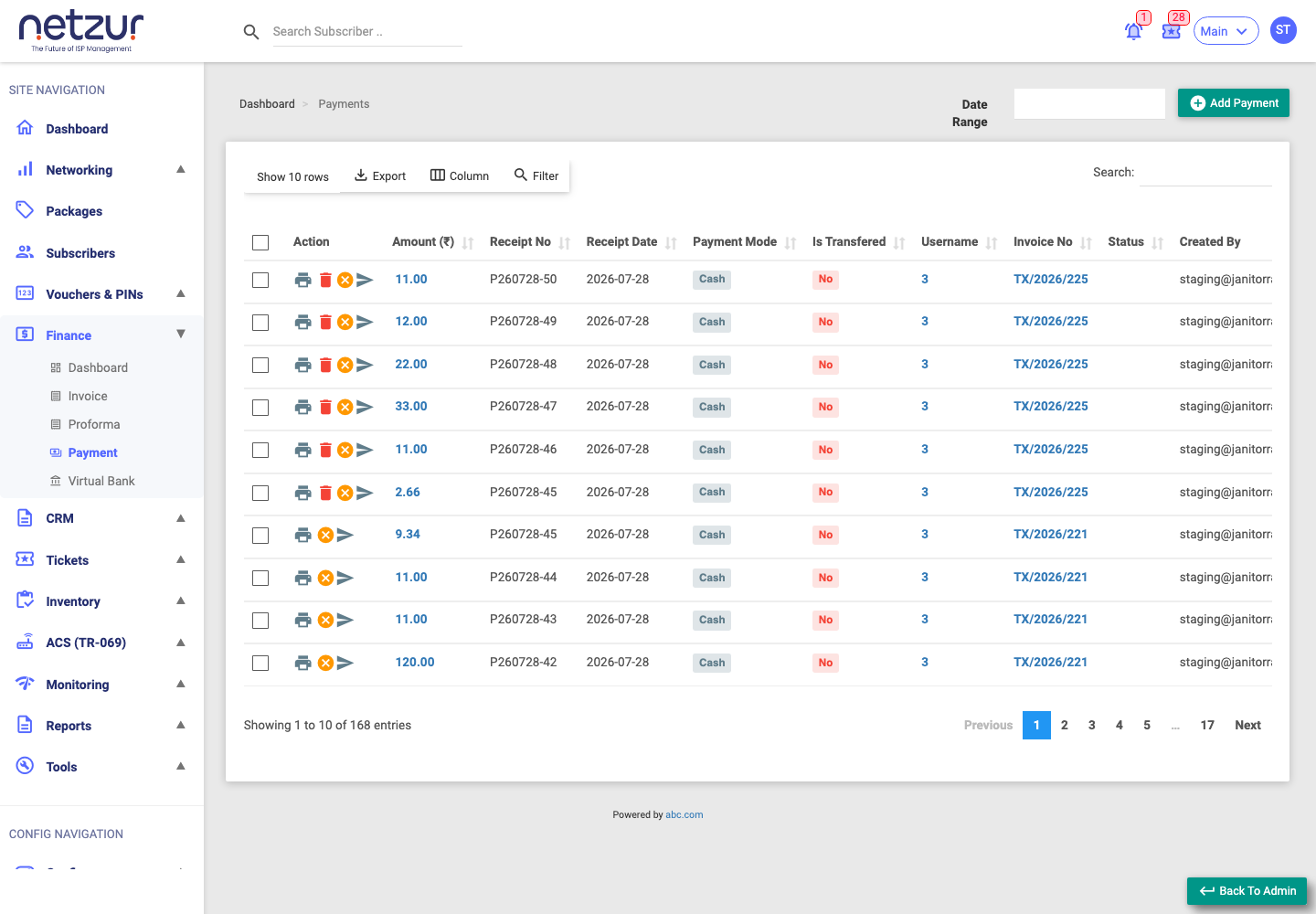
Task: Open the notifications bell icon
Action: click(x=1133, y=31)
